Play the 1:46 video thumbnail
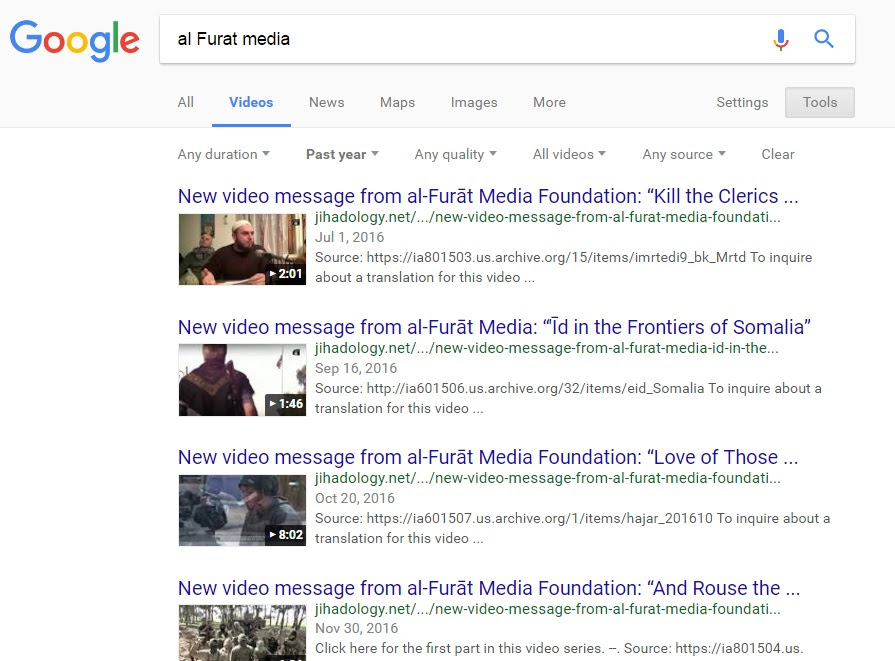Viewport: 895px width, 661px height. point(242,380)
